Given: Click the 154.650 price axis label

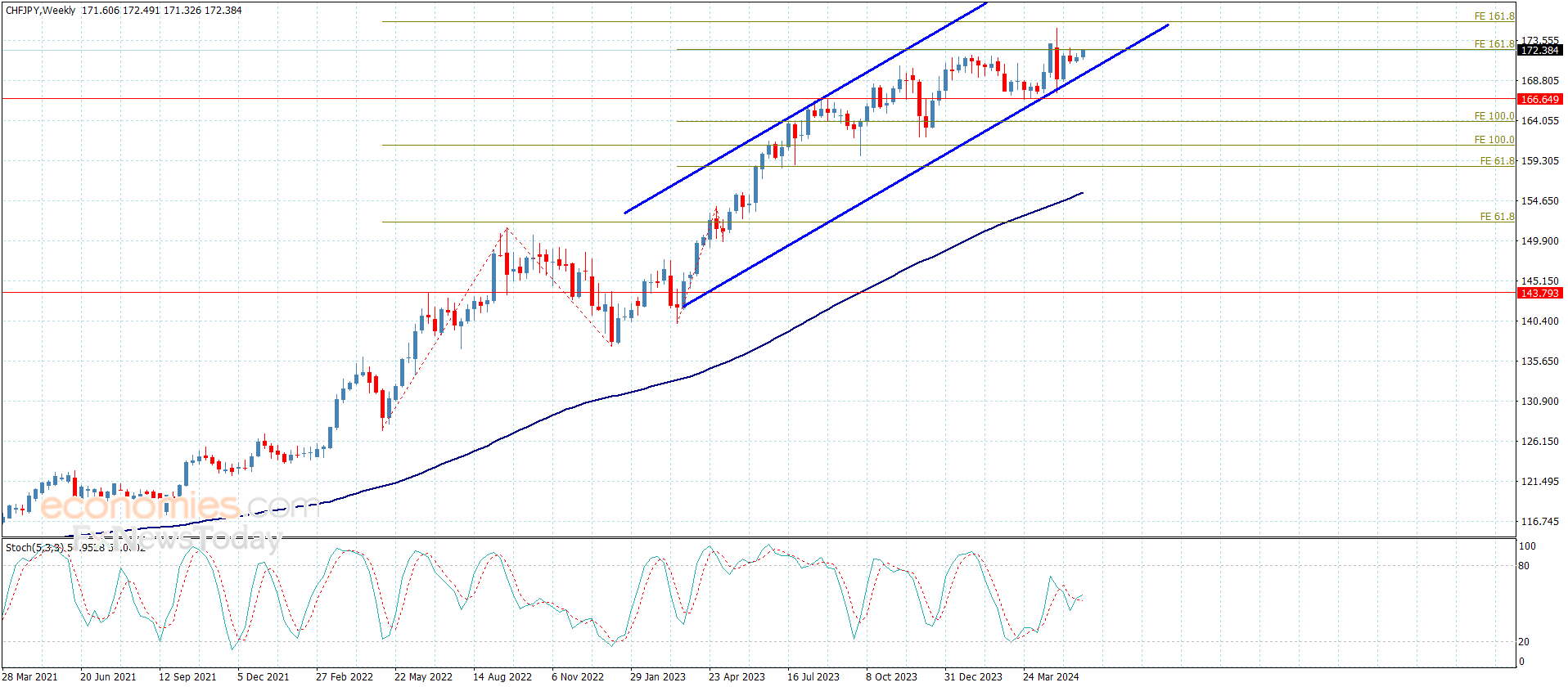Looking at the screenshot, I should (1539, 201).
